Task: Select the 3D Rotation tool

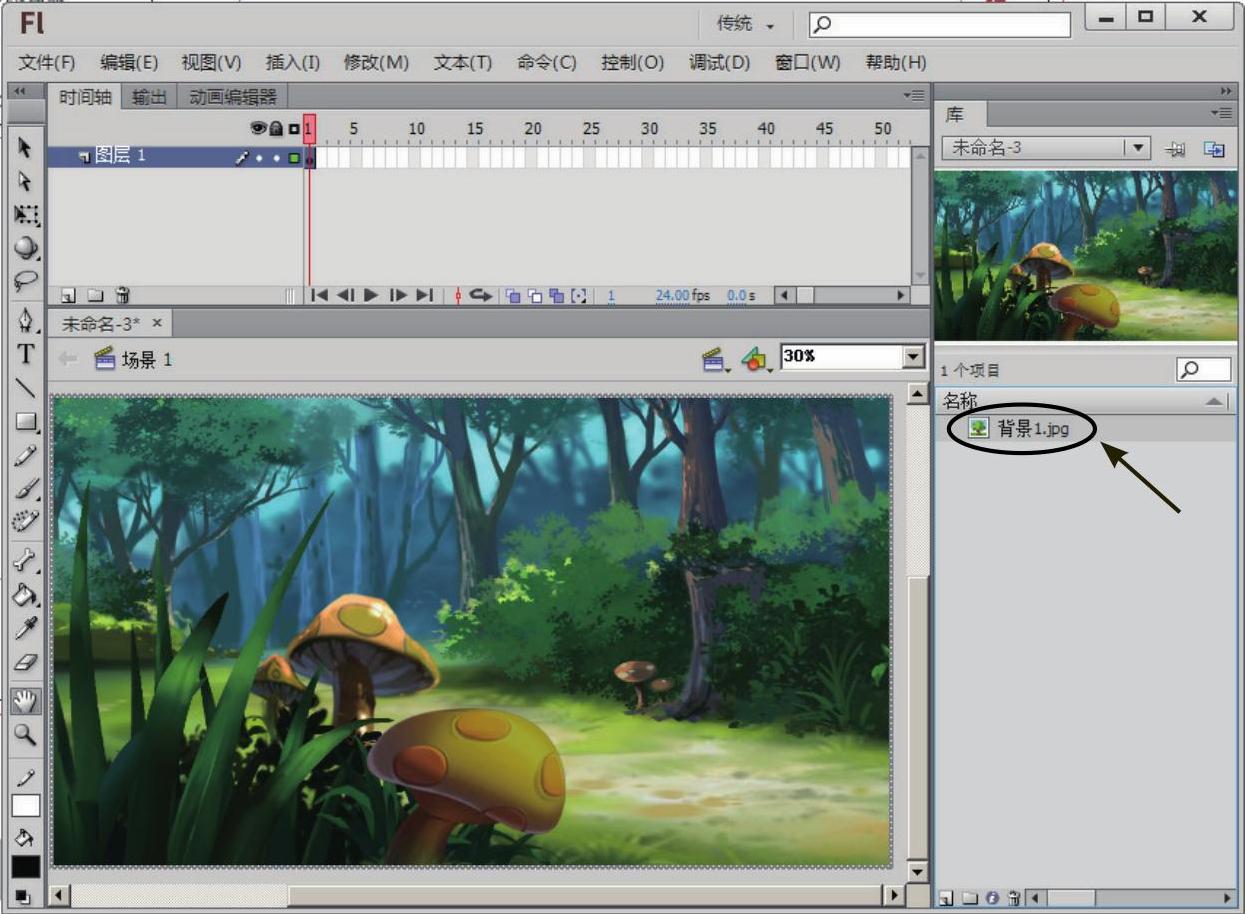Action: pyautogui.click(x=26, y=248)
